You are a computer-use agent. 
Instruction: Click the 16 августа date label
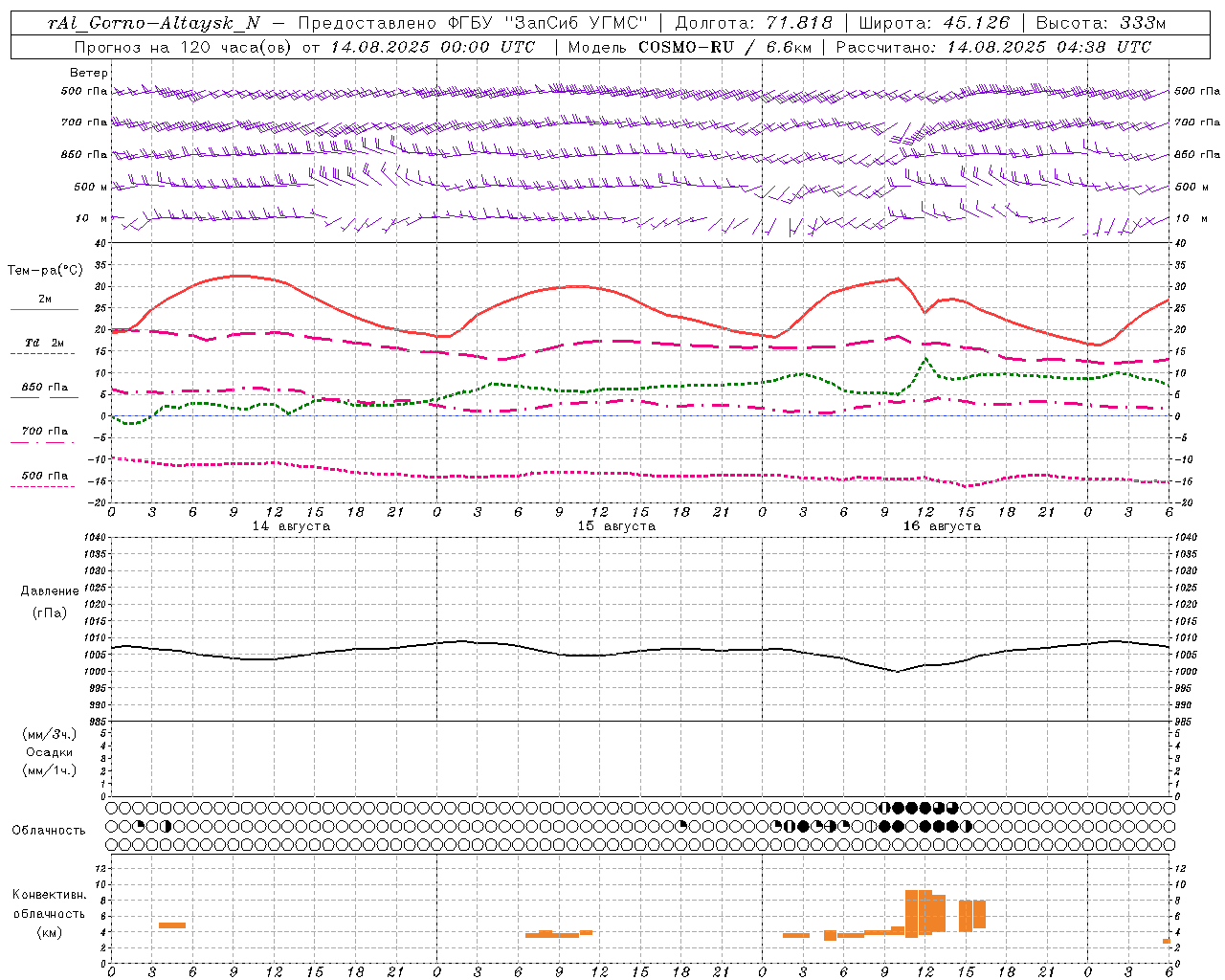point(942,526)
